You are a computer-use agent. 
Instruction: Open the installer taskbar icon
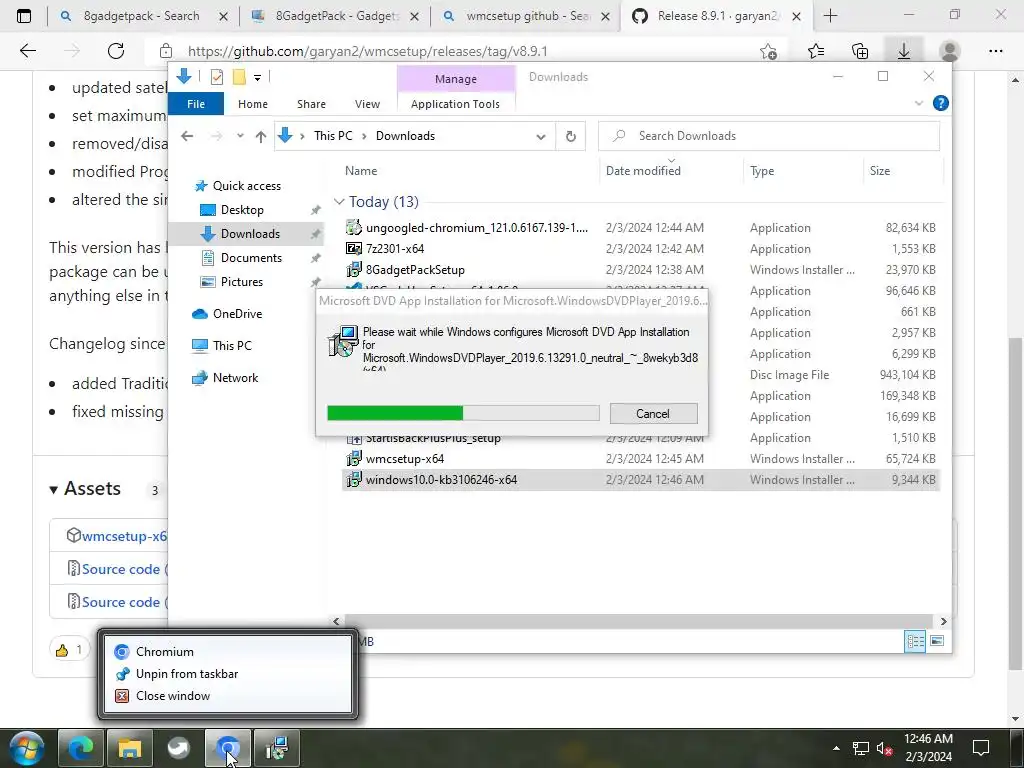click(x=277, y=748)
